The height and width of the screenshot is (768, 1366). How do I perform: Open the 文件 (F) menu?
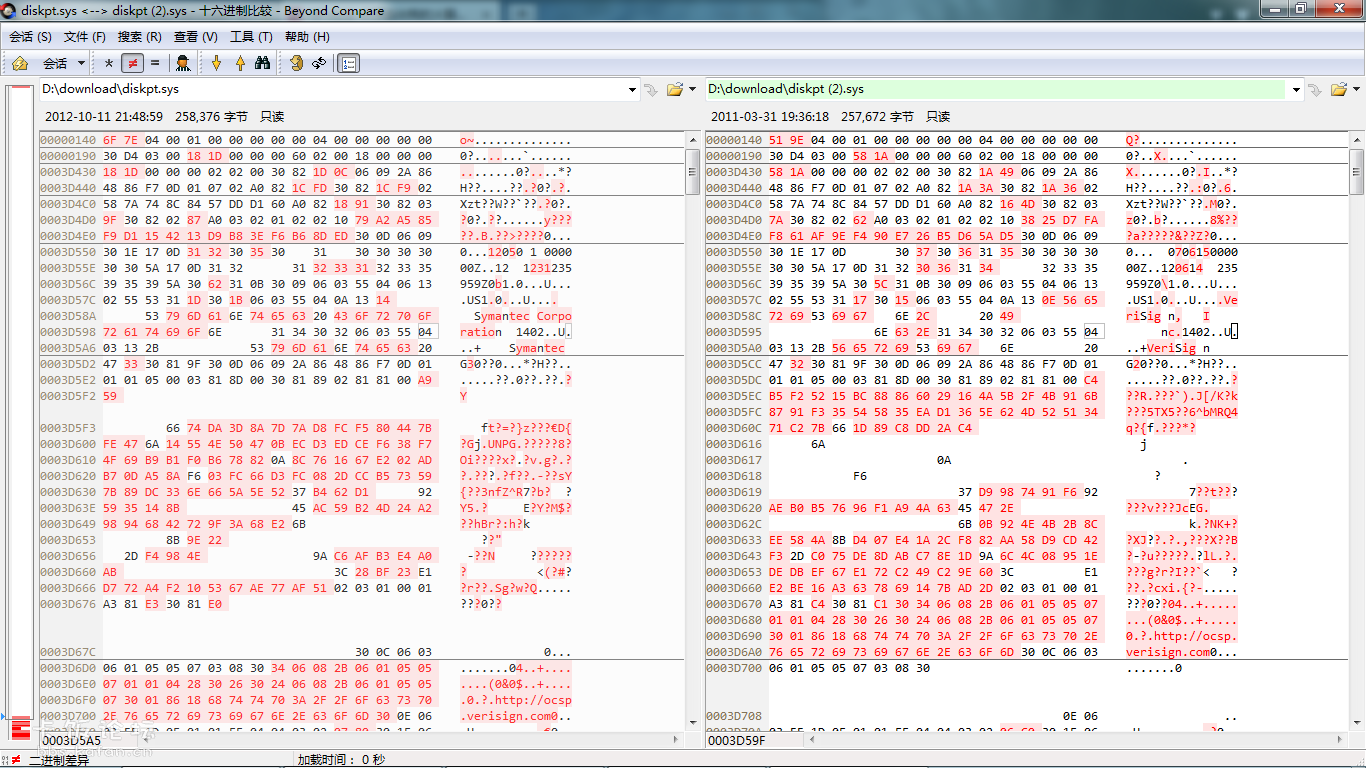point(85,37)
